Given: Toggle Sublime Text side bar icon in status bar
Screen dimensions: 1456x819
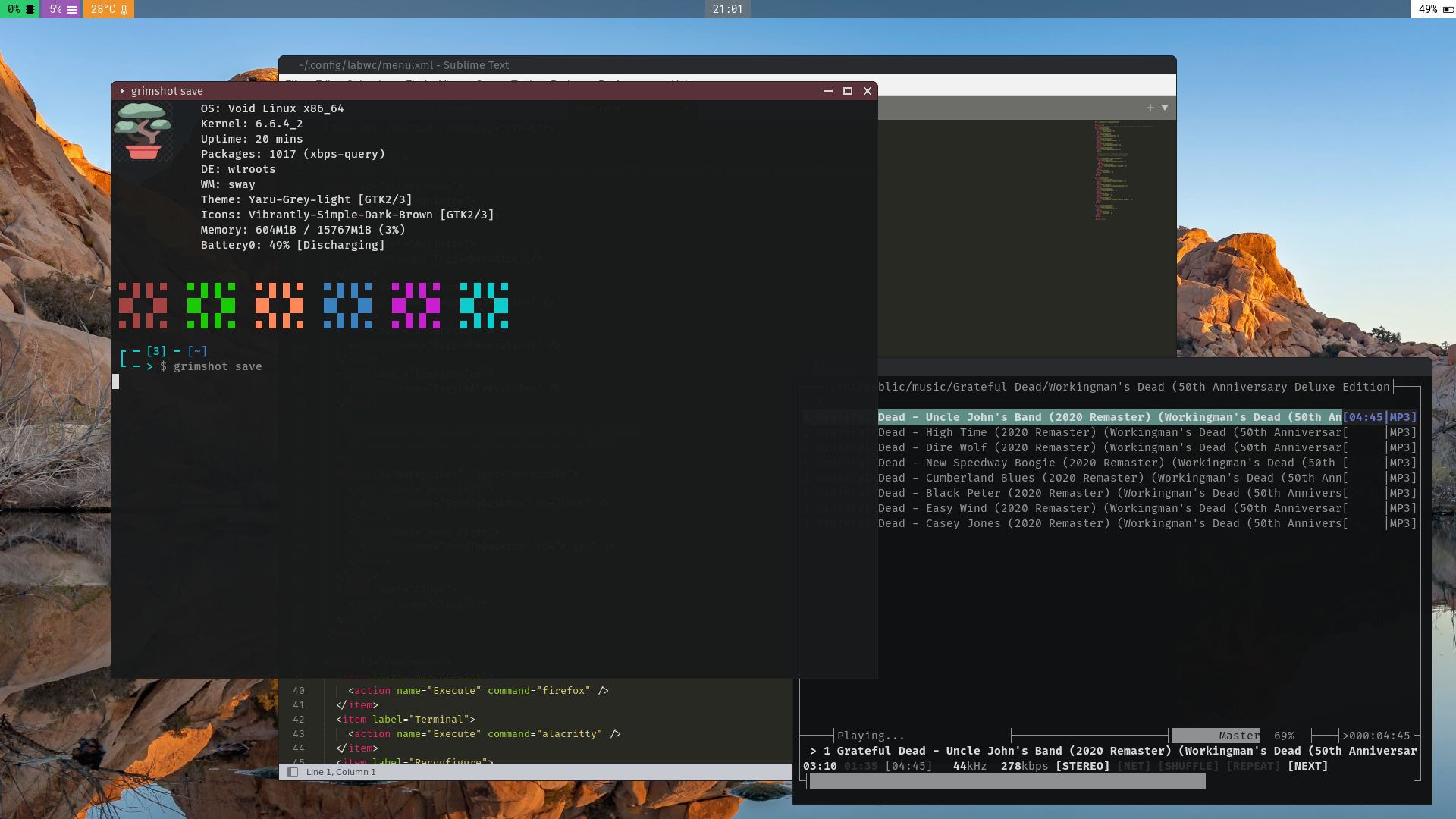Looking at the screenshot, I should click(293, 772).
